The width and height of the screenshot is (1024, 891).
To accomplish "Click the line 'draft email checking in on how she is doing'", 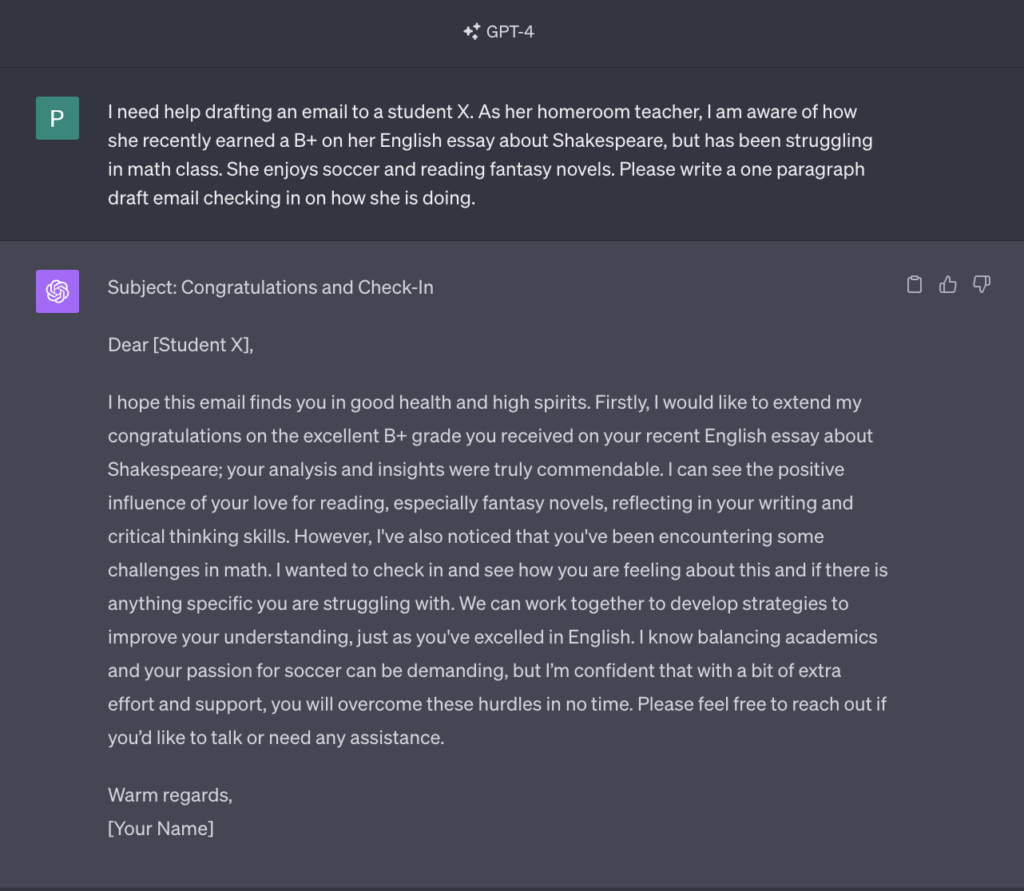I will coord(291,198).
